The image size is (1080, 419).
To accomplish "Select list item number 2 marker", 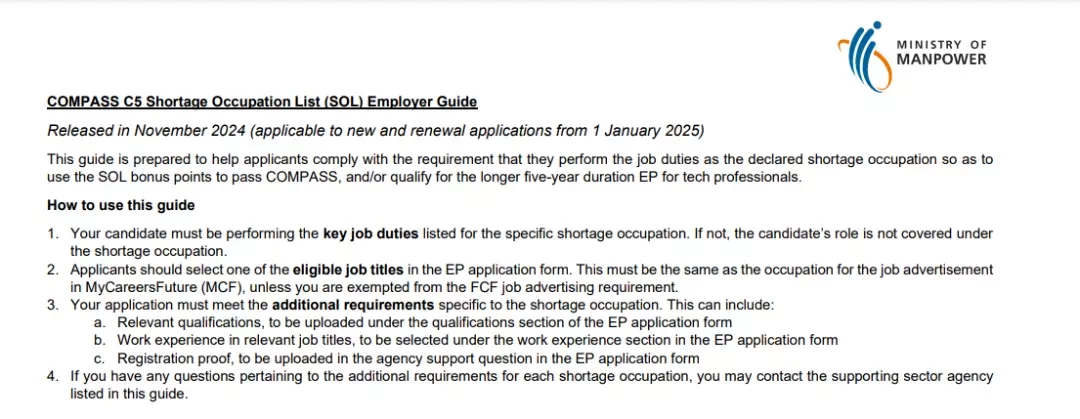I will click(x=52, y=269).
